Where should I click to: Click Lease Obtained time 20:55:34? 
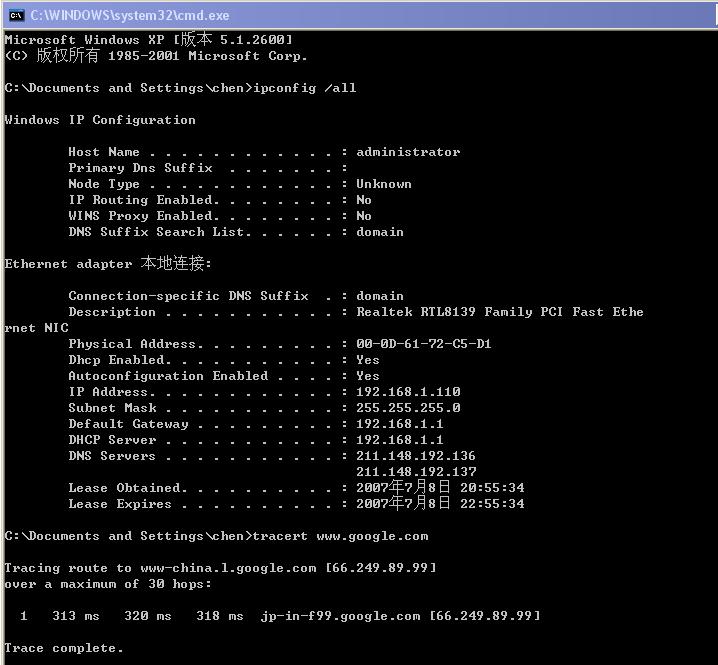click(492, 488)
